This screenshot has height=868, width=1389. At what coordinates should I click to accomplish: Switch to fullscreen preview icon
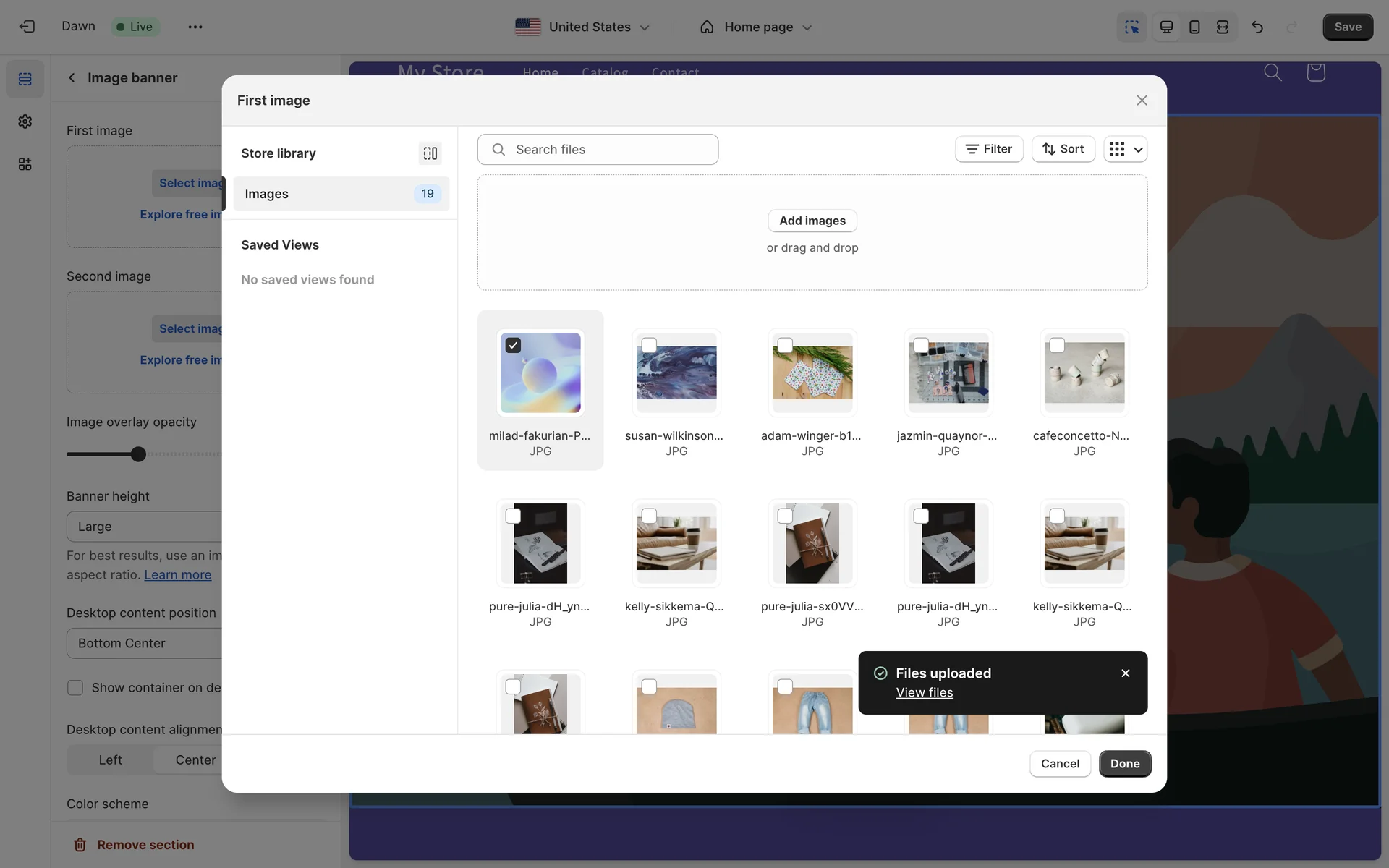(1223, 27)
